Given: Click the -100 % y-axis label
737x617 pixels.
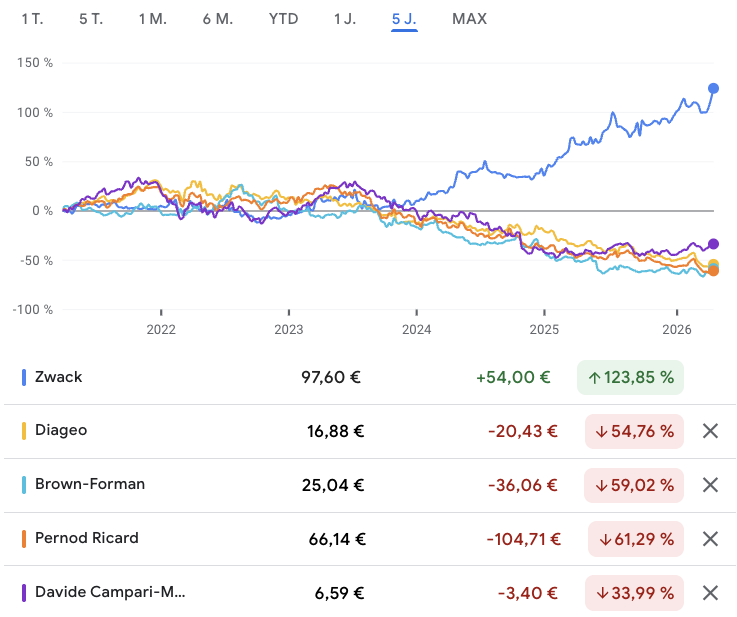Looking at the screenshot, I should (33, 310).
